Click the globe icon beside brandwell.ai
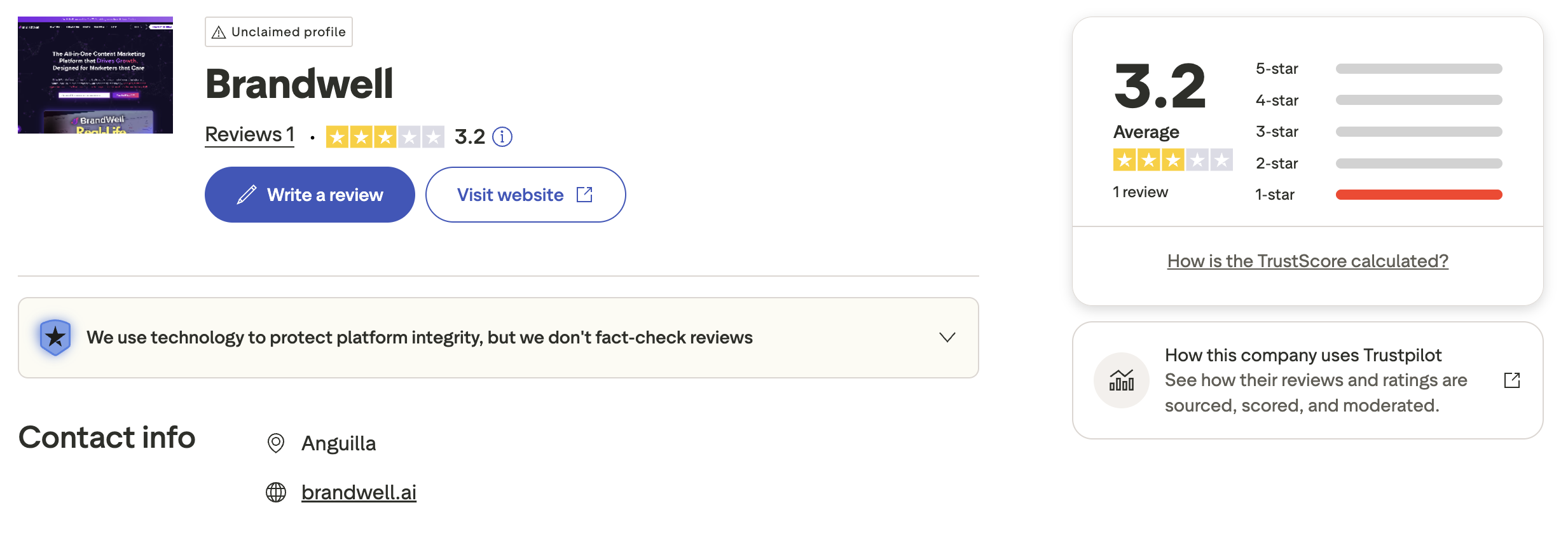1568x533 pixels. [x=276, y=492]
